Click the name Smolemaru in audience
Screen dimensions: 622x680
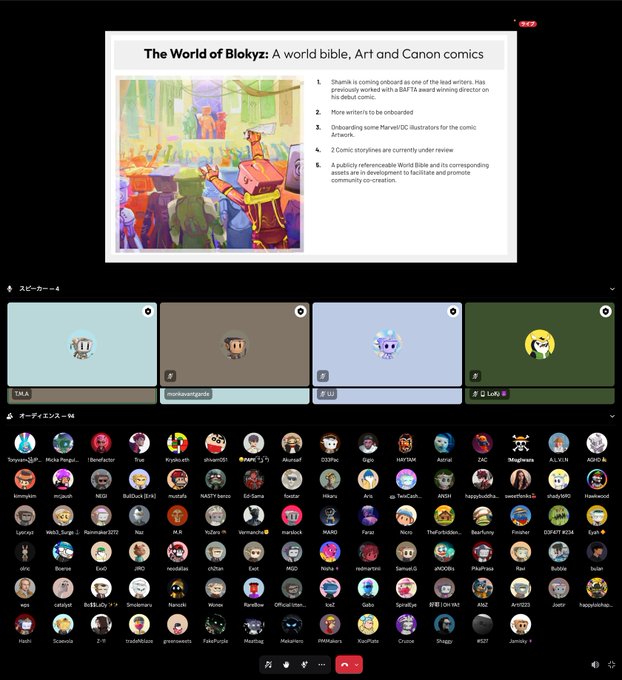click(x=139, y=605)
